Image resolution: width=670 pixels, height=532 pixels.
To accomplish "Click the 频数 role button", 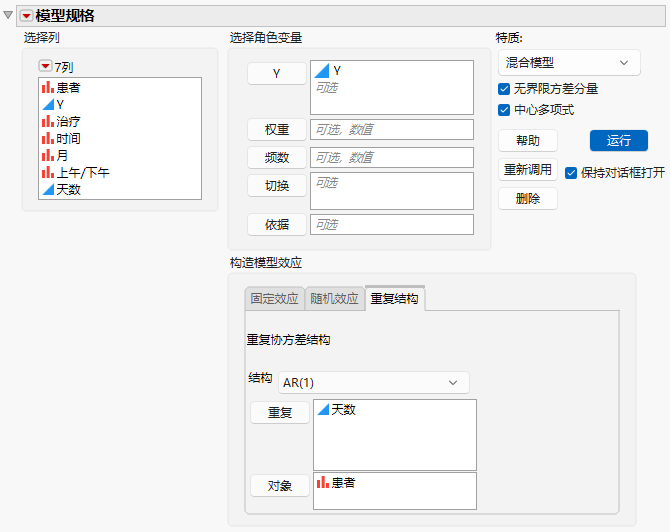I will click(x=276, y=158).
